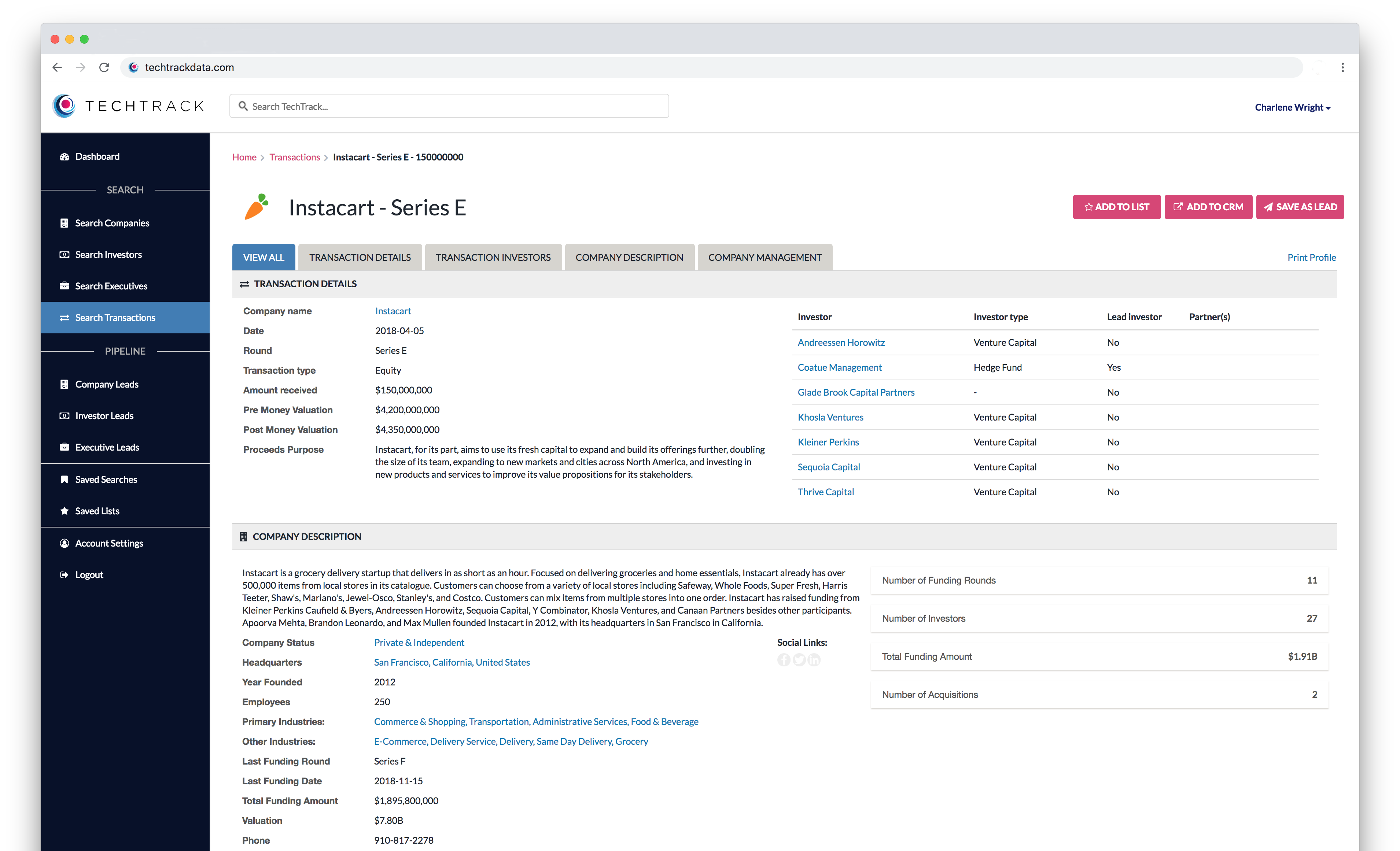1400x851 pixels.
Task: Open Glade Brook Capital Partners link
Action: (x=856, y=393)
